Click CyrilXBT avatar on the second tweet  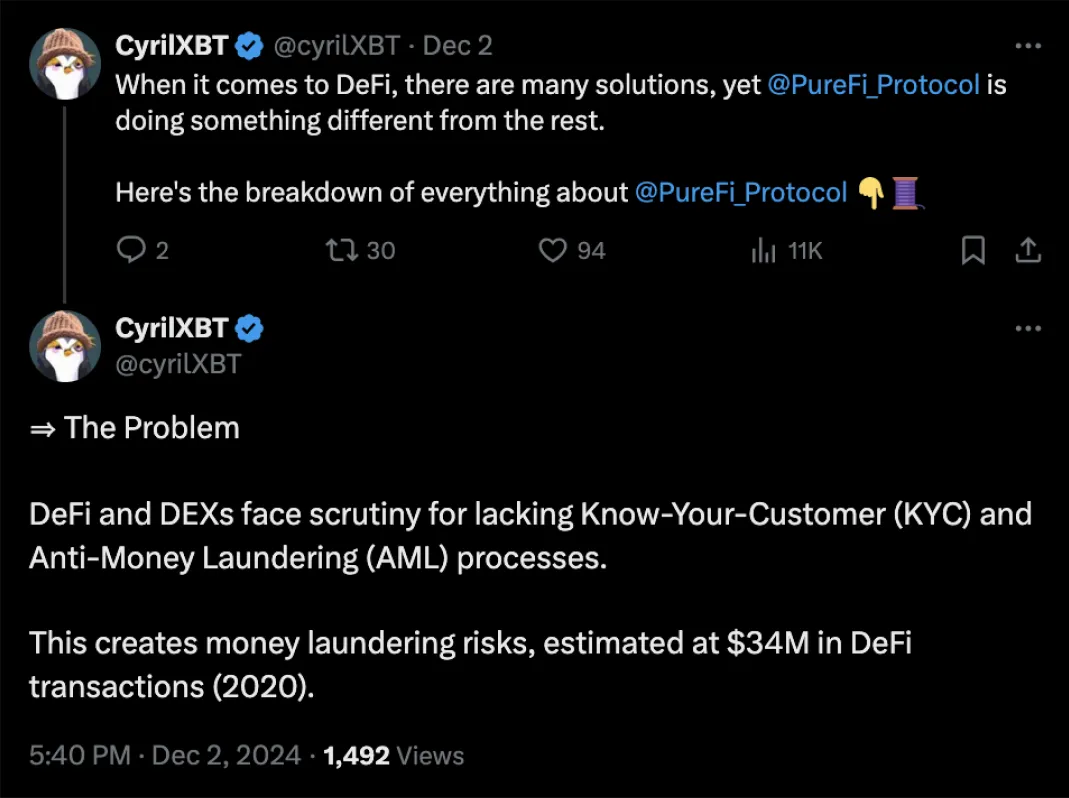pos(65,346)
